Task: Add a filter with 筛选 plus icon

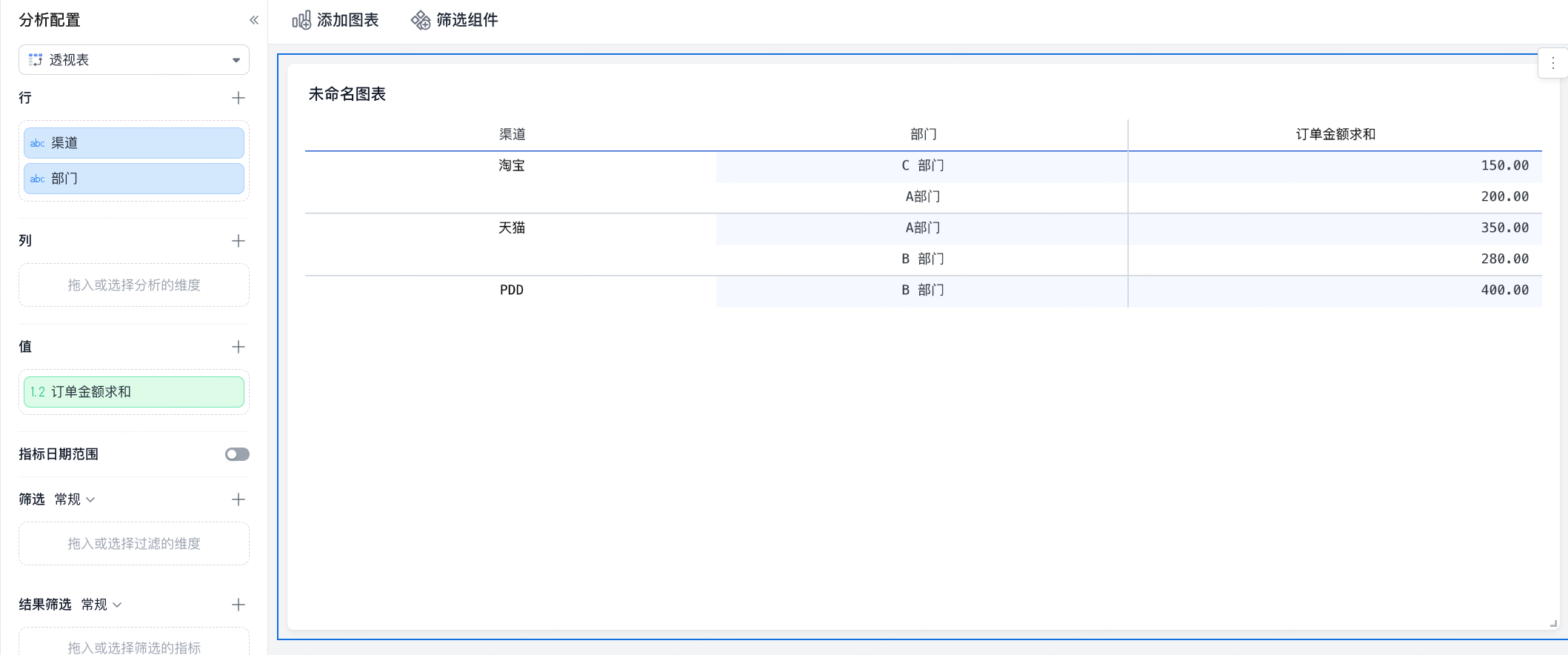Action: coord(238,499)
